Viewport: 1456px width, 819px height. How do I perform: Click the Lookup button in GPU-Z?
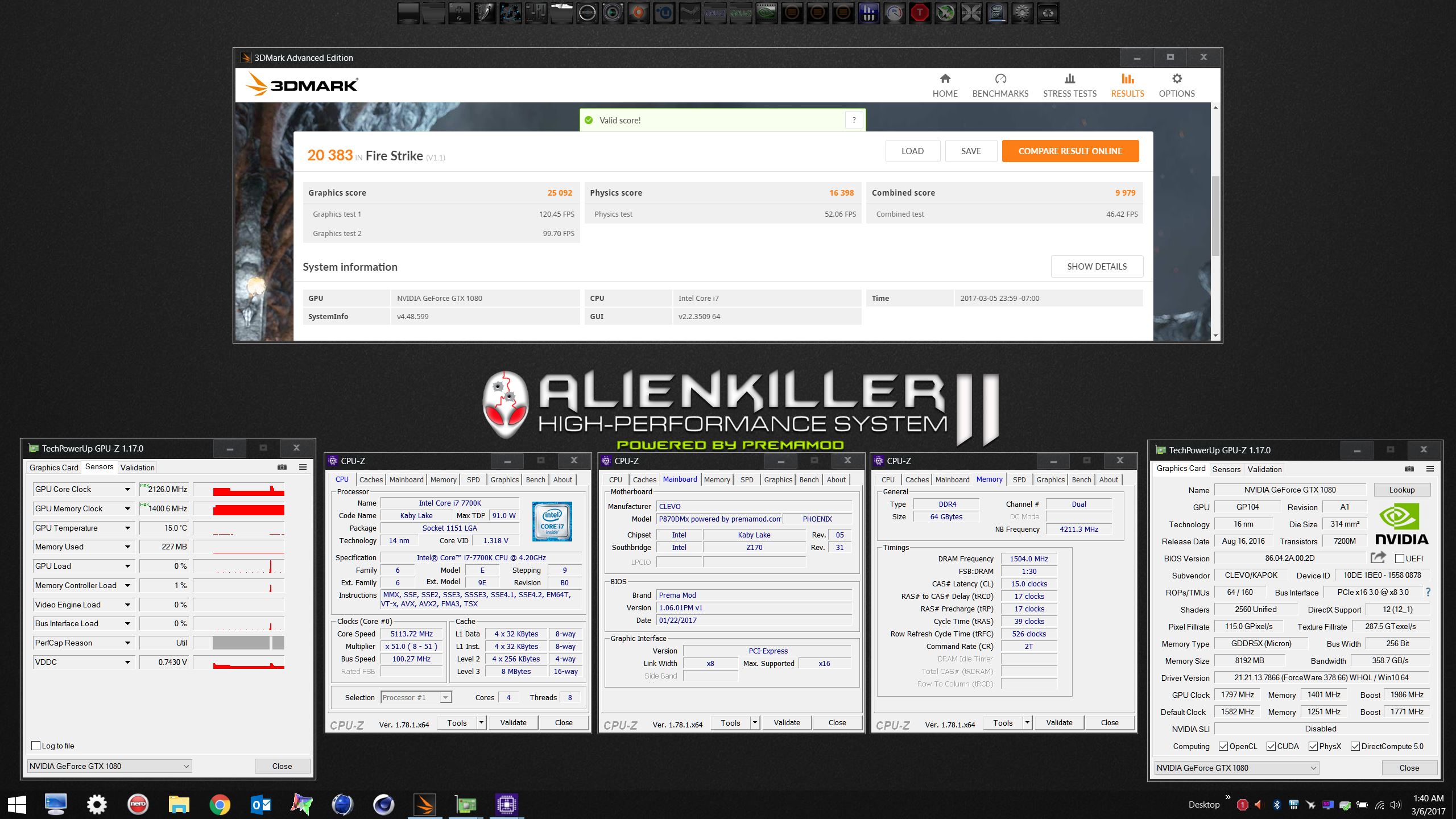tap(1401, 490)
